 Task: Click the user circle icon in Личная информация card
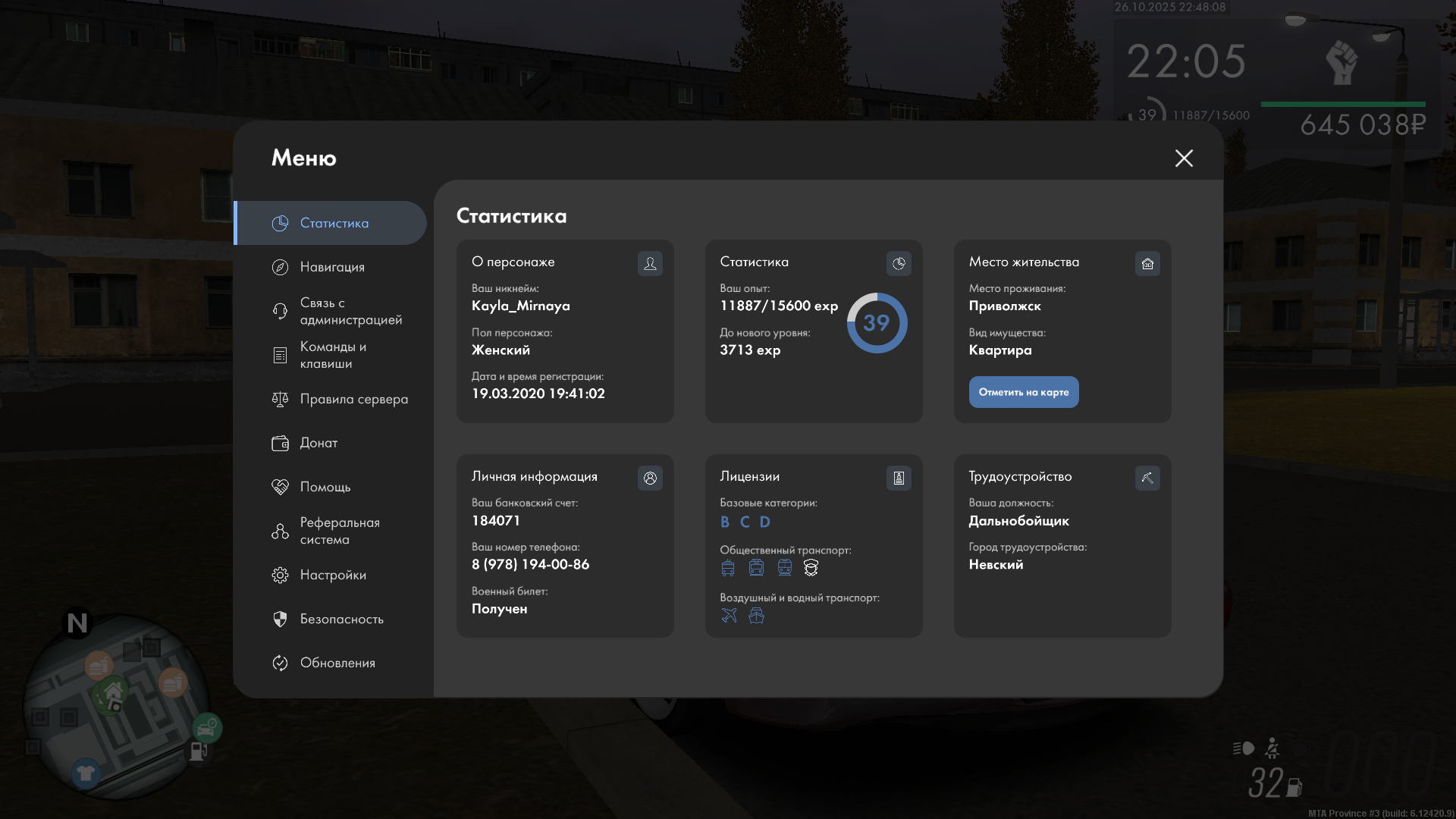click(x=650, y=478)
